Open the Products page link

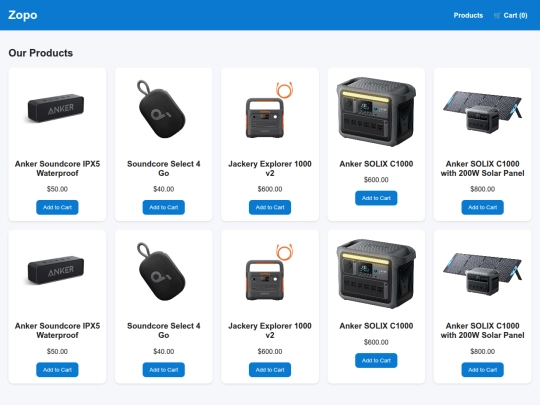pos(468,15)
